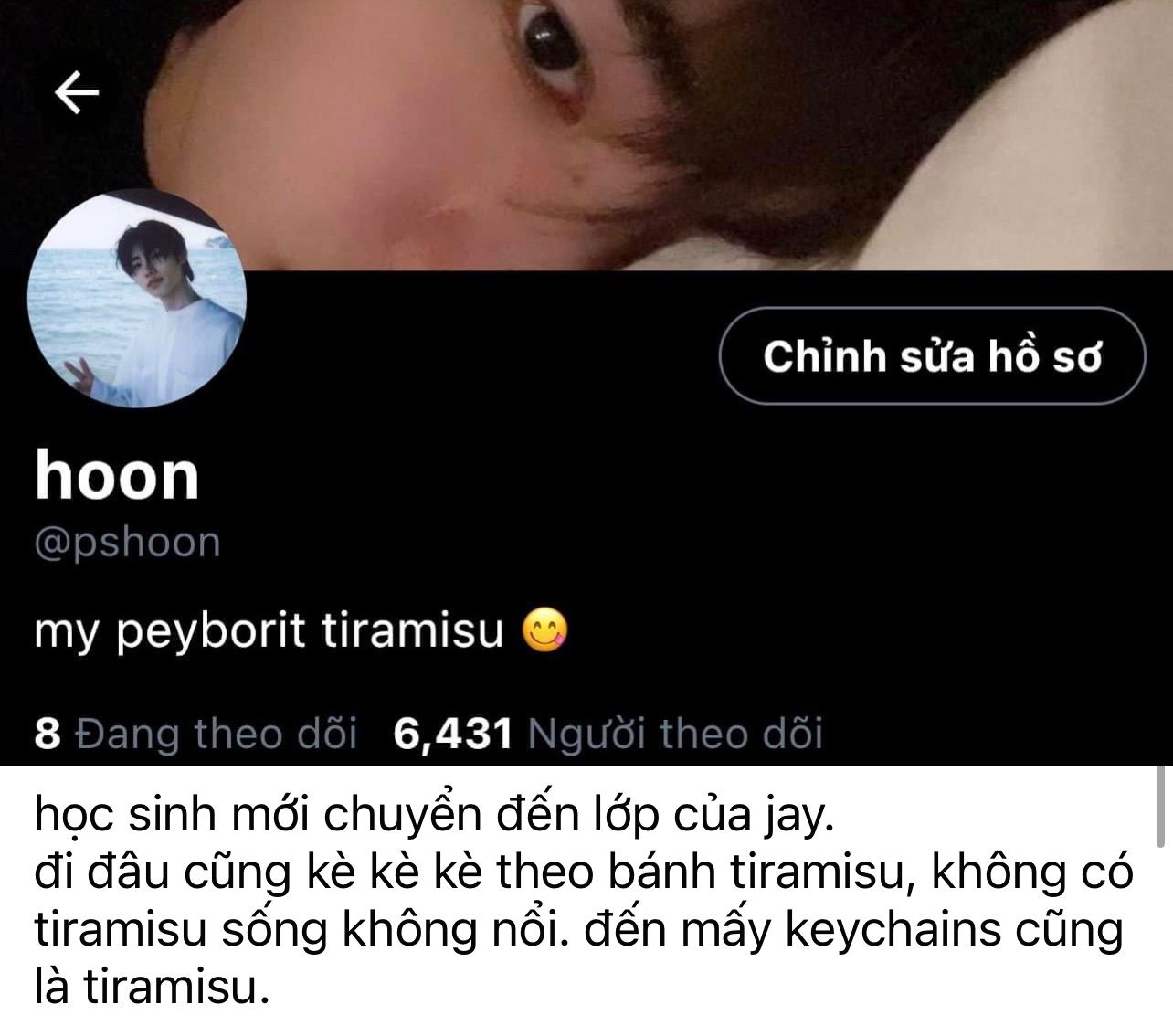The image size is (1173, 1036).
Task: Click the following count number 8
Action: click(48, 734)
